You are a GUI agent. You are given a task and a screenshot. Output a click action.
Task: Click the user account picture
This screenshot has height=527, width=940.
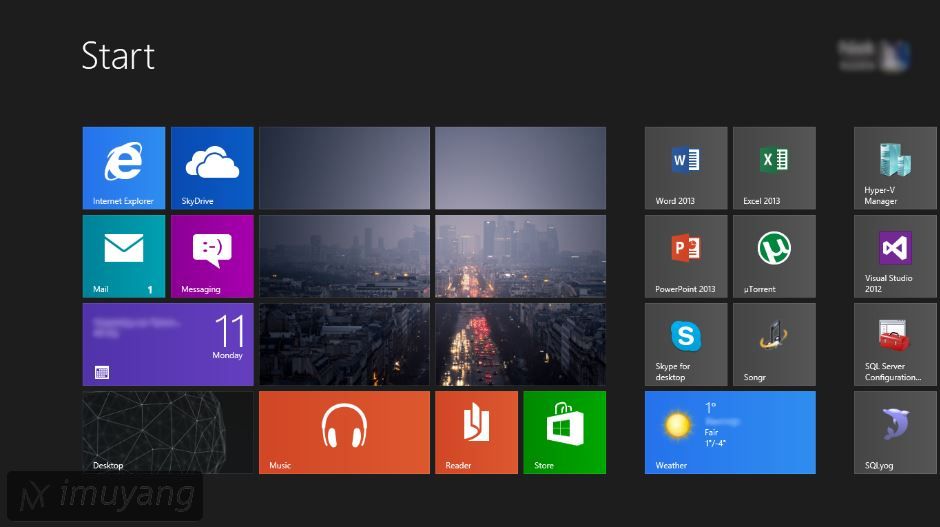(x=896, y=56)
